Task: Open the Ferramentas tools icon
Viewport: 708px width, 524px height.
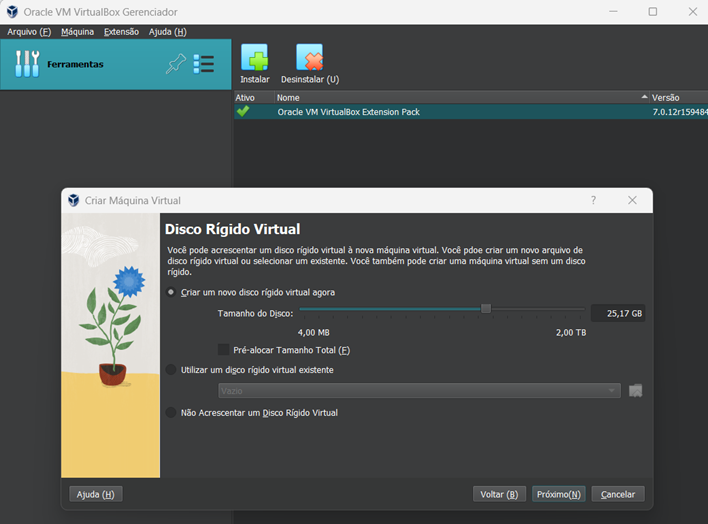Action: click(x=27, y=64)
